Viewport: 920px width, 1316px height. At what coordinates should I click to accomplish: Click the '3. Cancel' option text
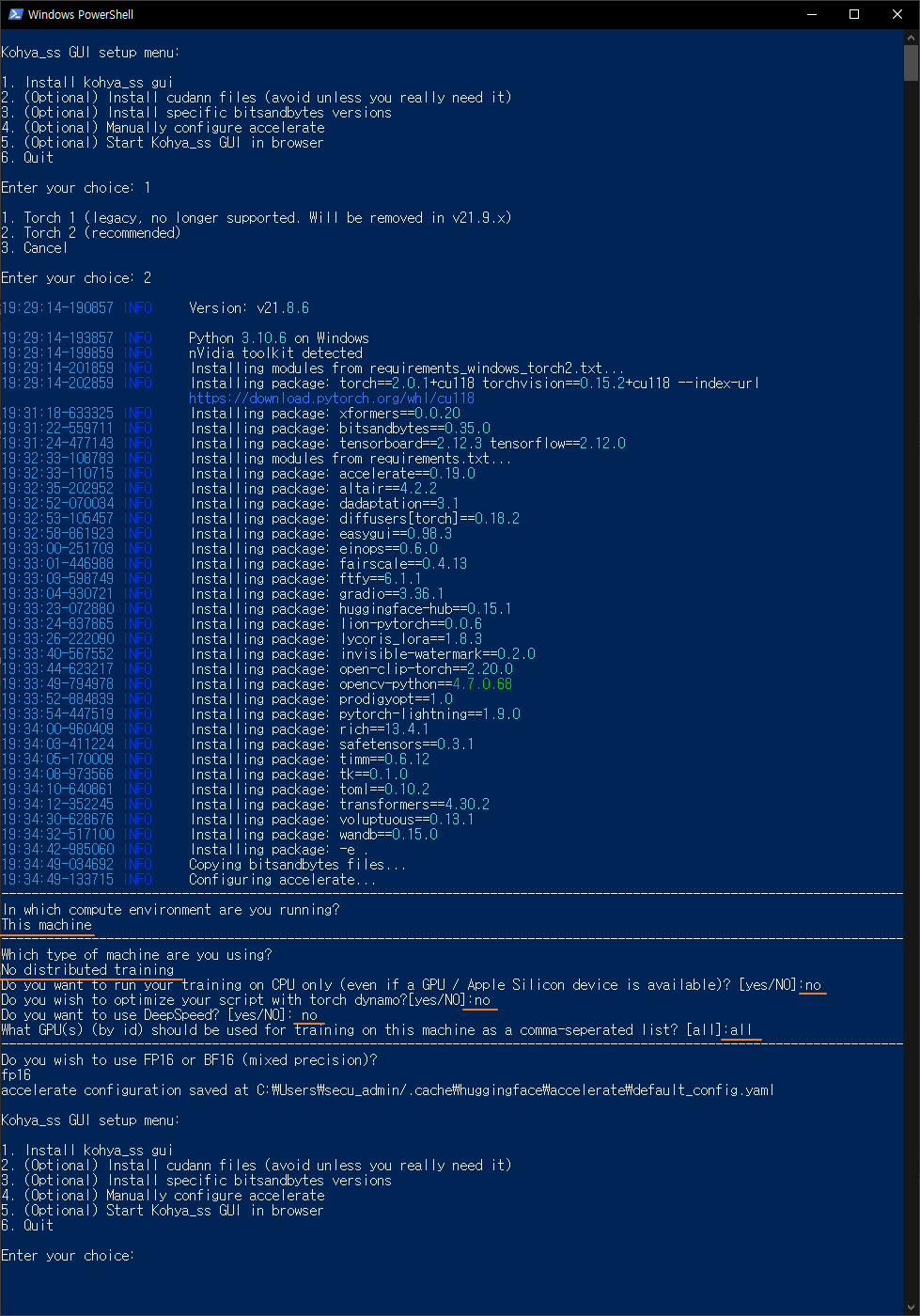coord(34,248)
